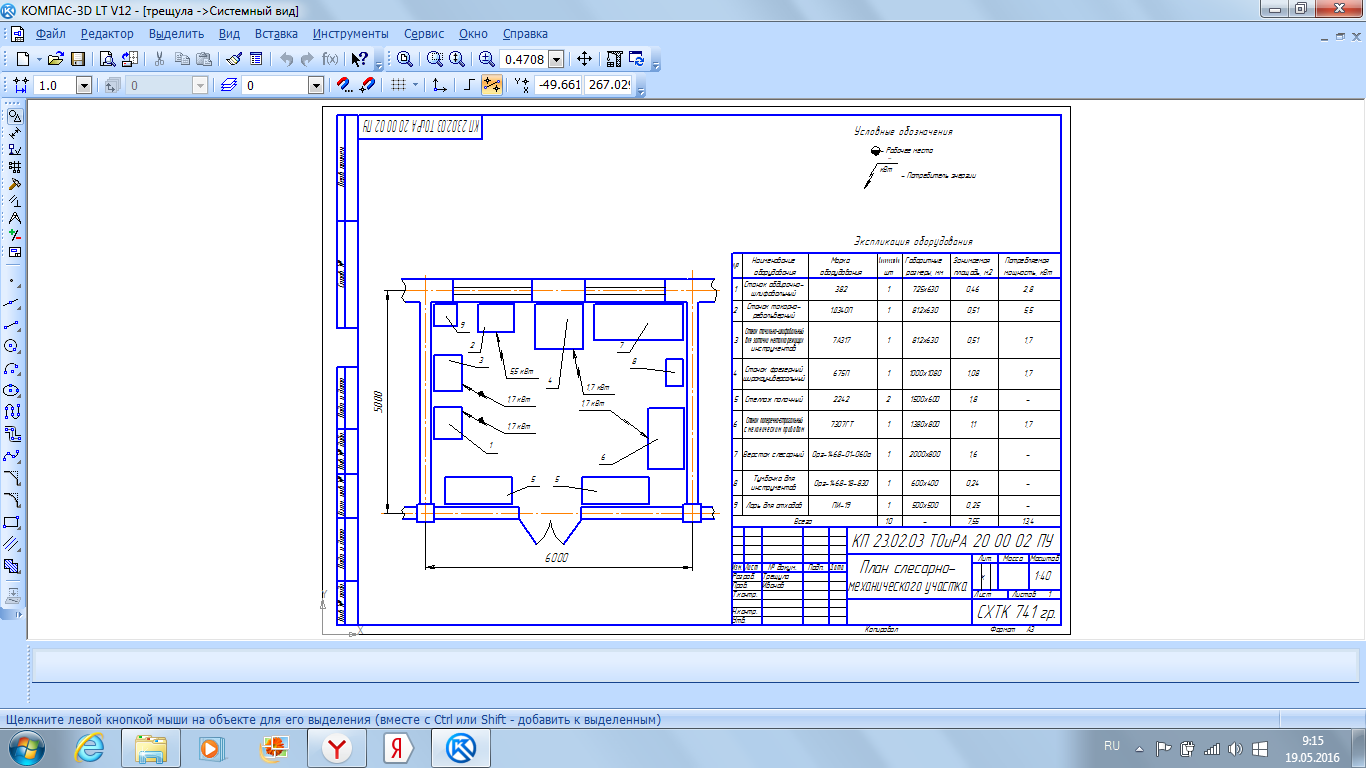Create a new document with the New icon
The height and width of the screenshot is (768, 1366).
coord(22,59)
